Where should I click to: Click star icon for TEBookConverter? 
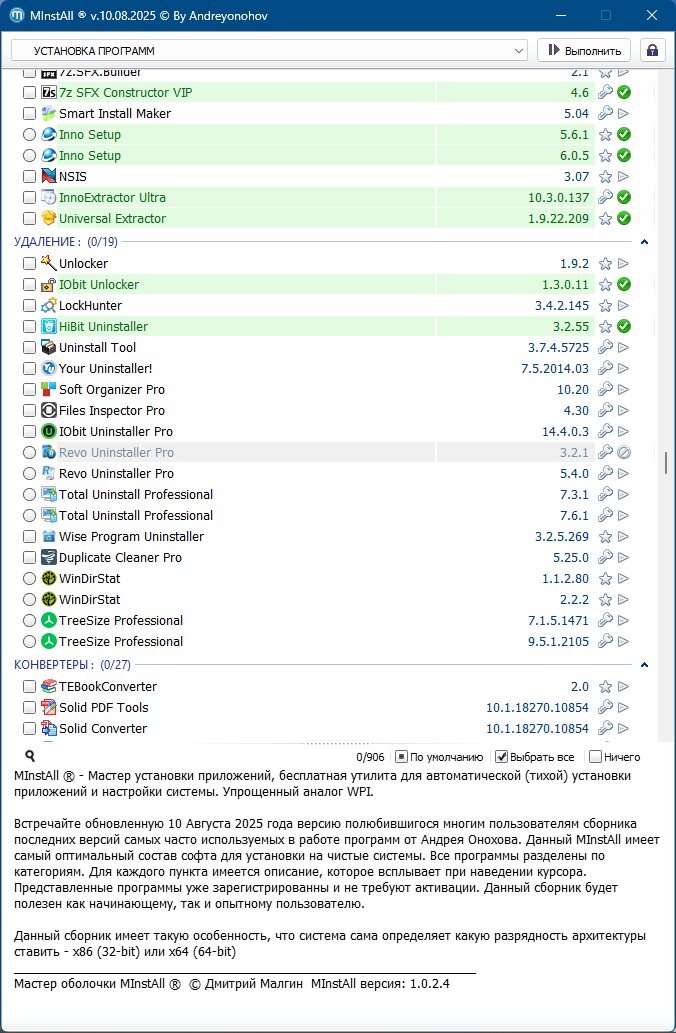coord(605,687)
